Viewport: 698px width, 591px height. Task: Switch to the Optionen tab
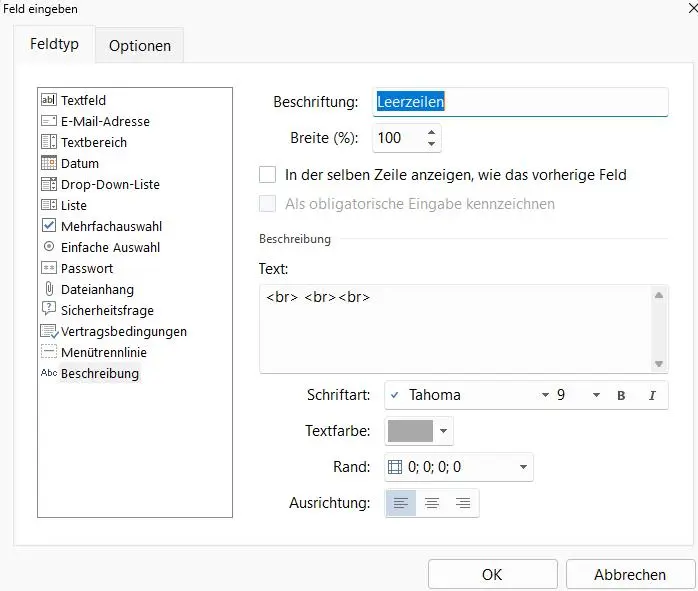pyautogui.click(x=140, y=45)
